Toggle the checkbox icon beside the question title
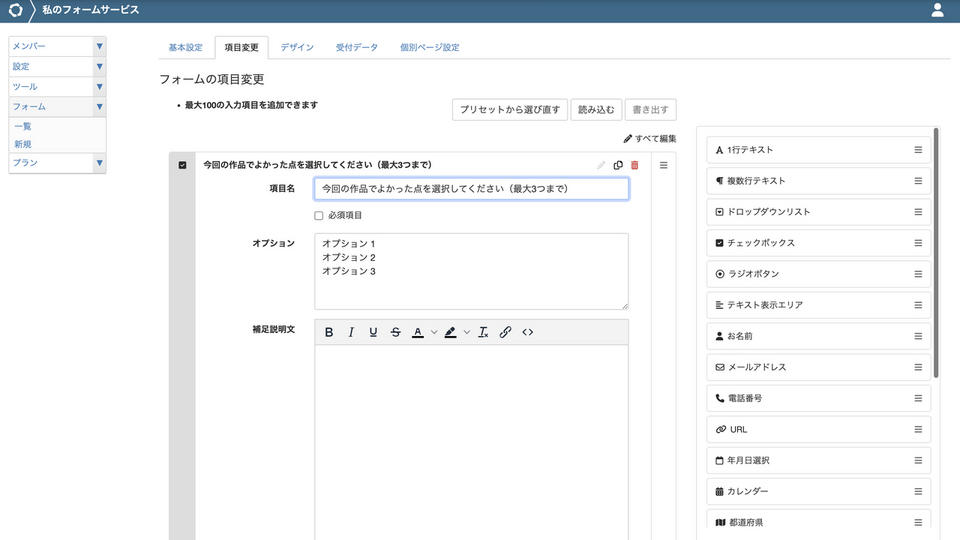The image size is (960, 540). 182,165
